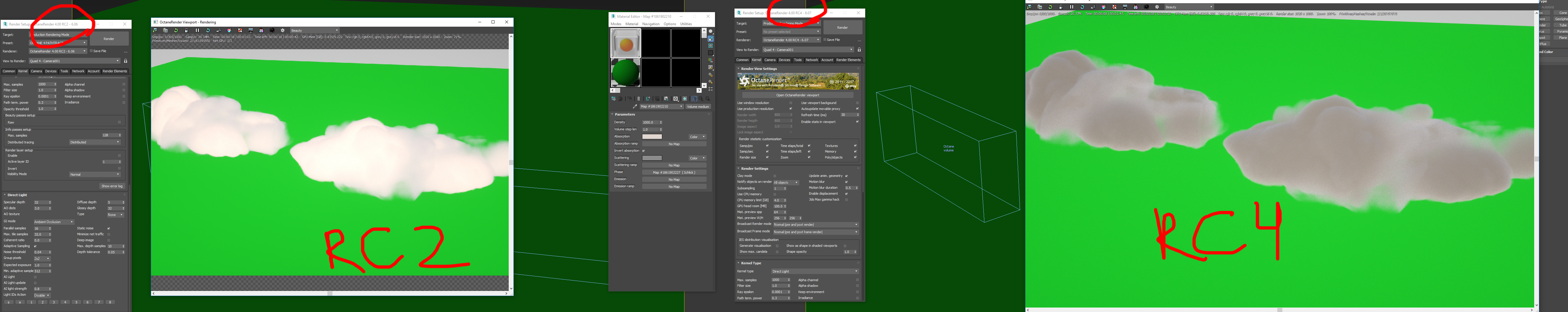Image resolution: width=1568 pixels, height=312 pixels.
Task: Open Utilities menu in Material Editor
Action: (686, 24)
